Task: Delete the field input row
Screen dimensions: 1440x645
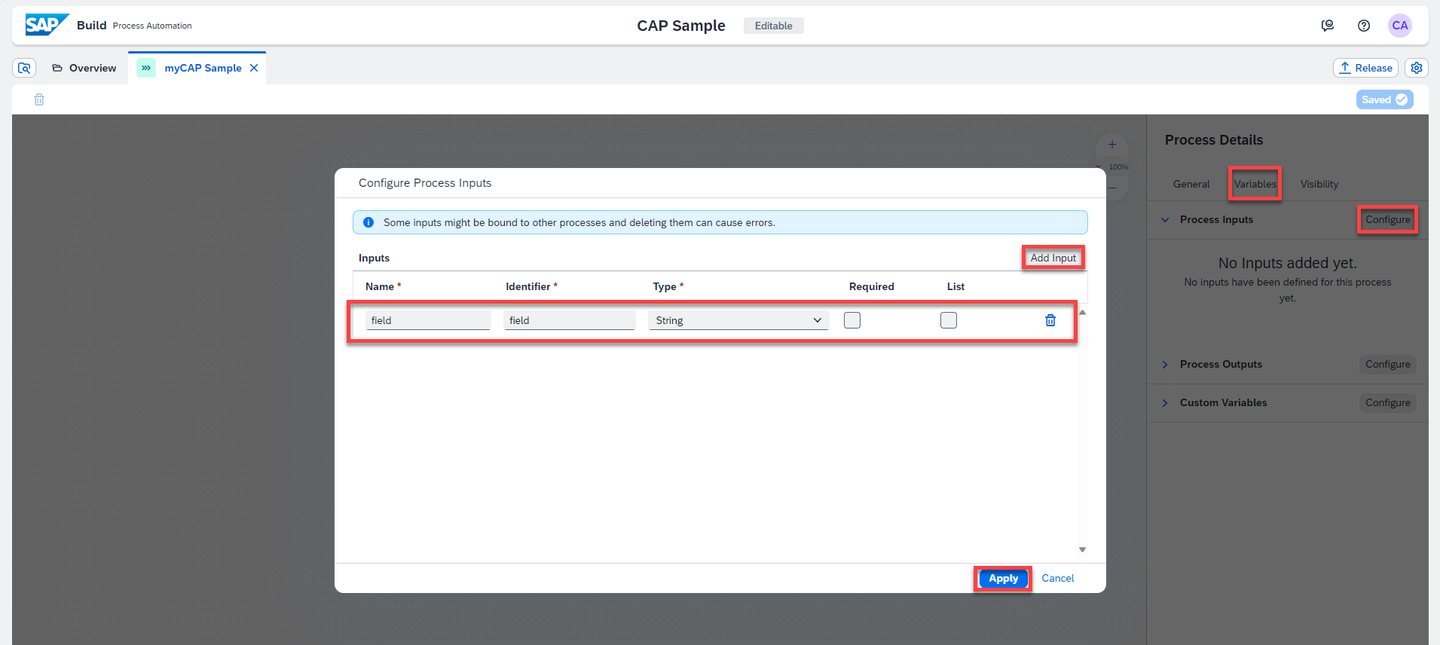Action: (x=1050, y=320)
